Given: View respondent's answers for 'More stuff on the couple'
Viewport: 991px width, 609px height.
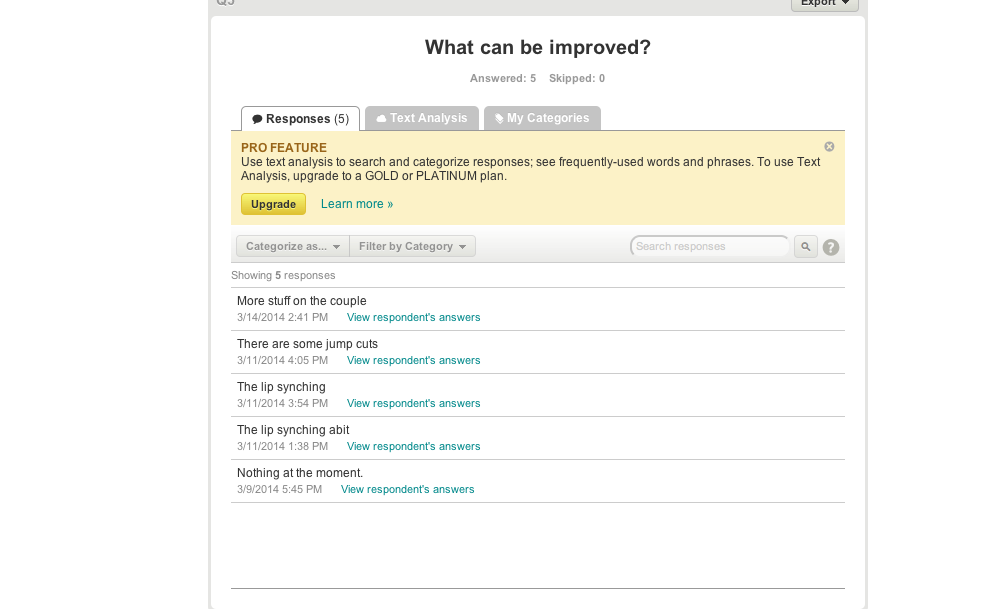Looking at the screenshot, I should click(413, 318).
